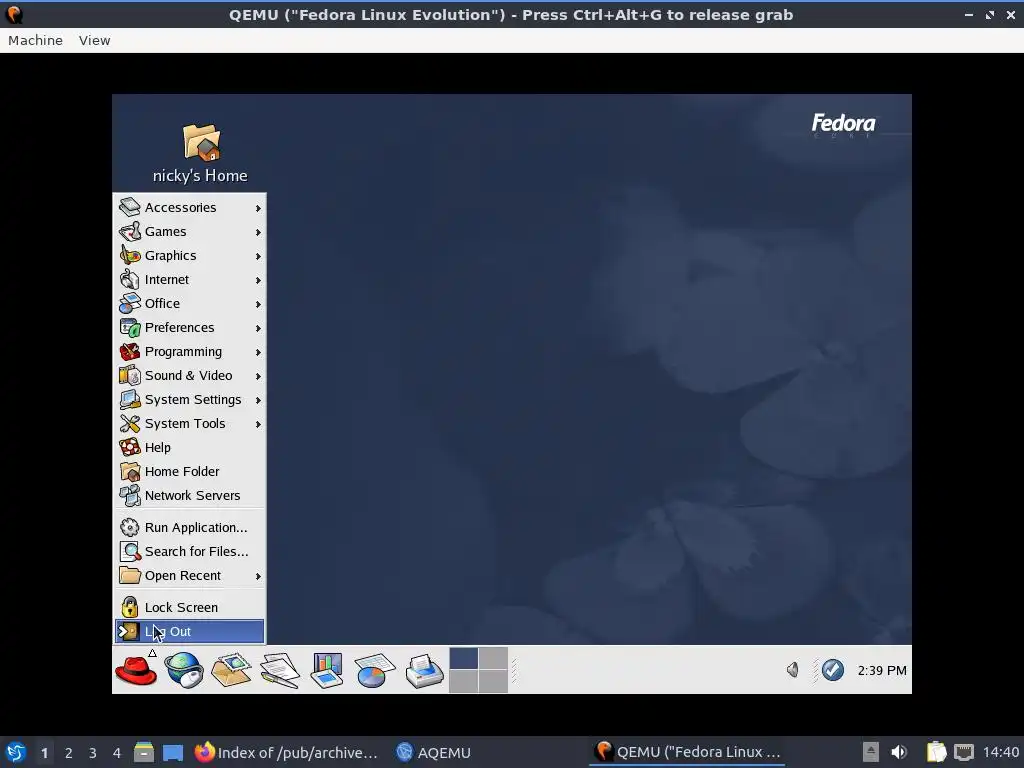This screenshot has height=768, width=1024.
Task: Choose Run Application... from menu
Action: (190, 528)
